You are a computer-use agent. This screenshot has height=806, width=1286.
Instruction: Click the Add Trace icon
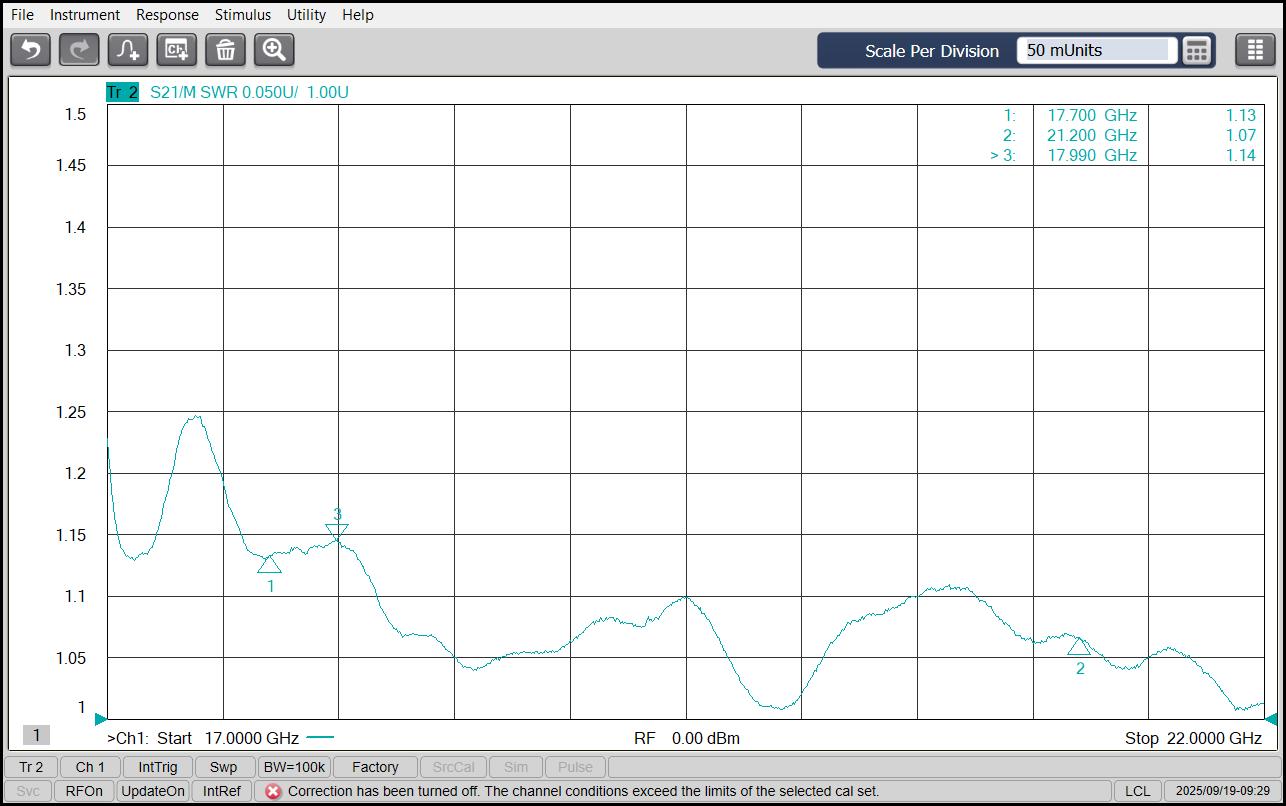click(x=127, y=50)
